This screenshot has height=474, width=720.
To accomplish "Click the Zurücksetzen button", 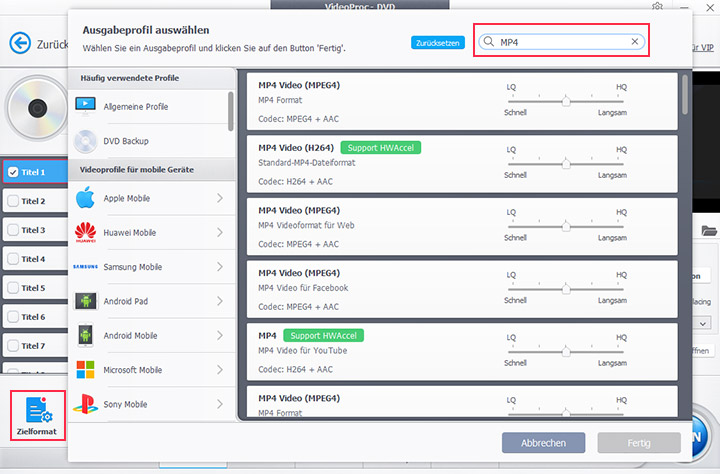I will (x=438, y=43).
